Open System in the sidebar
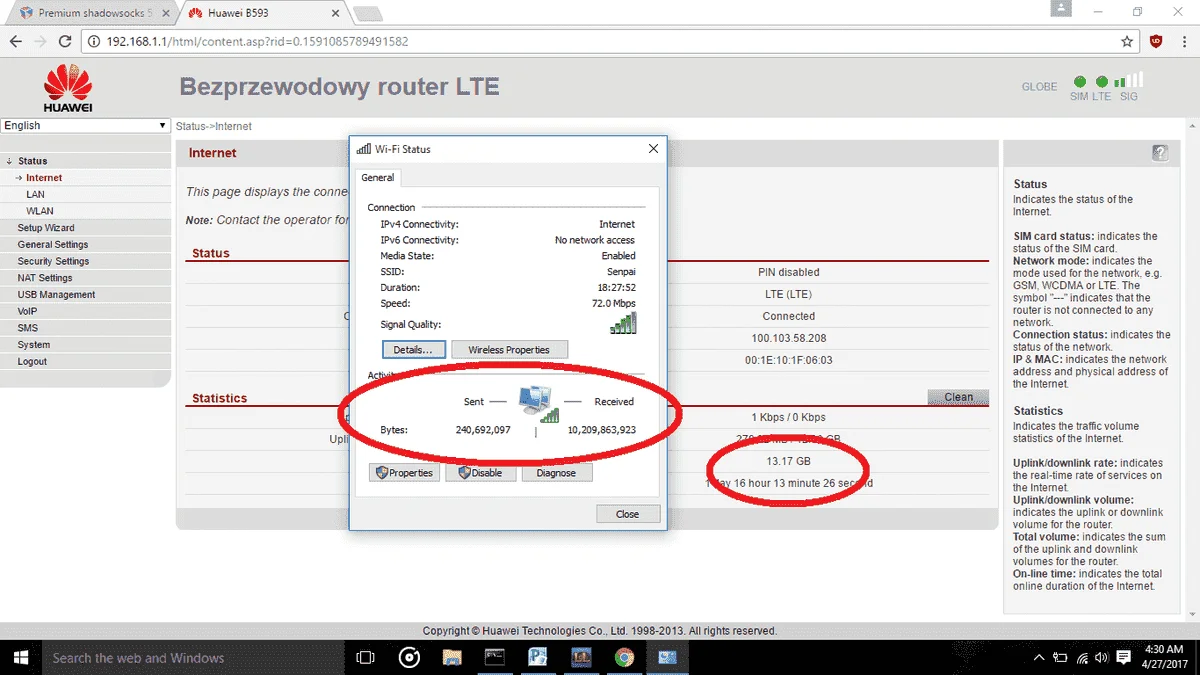Screen dimensions: 1200x675 coord(34,345)
